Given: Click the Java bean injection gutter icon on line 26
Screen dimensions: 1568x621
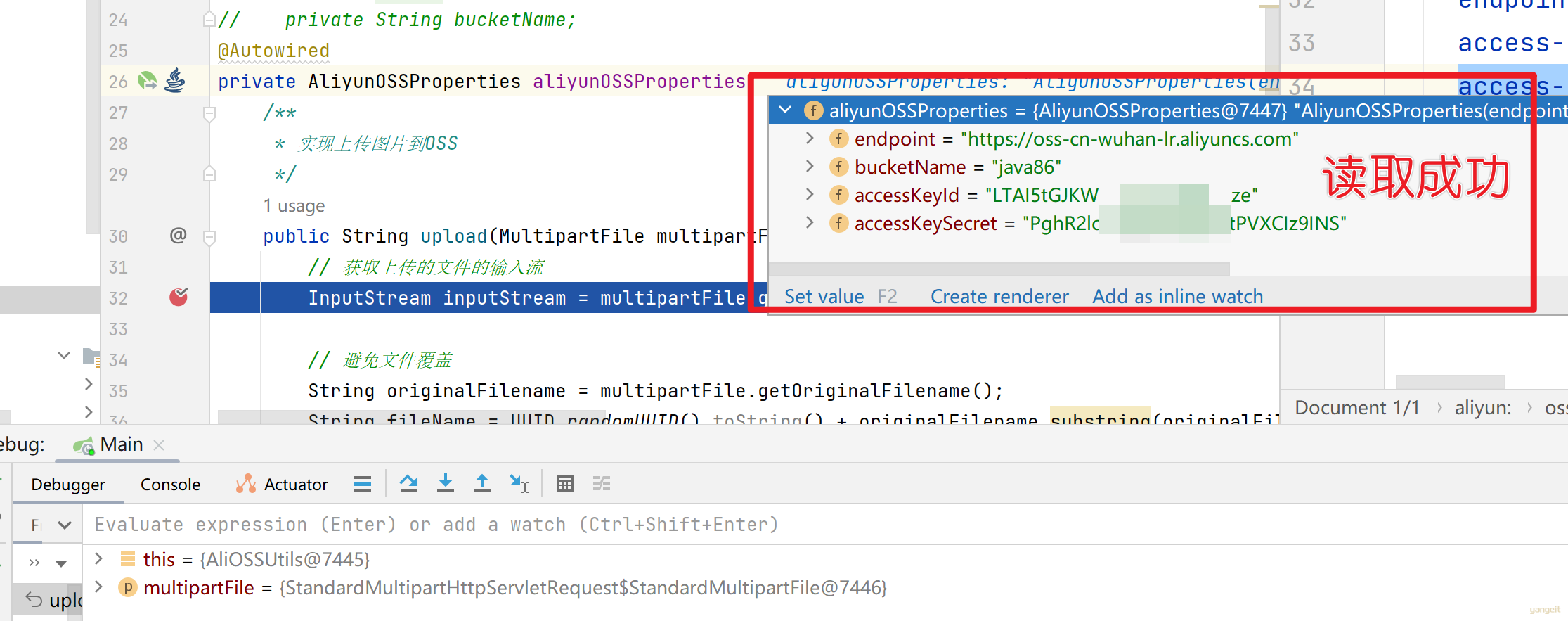Looking at the screenshot, I should coord(175,81).
